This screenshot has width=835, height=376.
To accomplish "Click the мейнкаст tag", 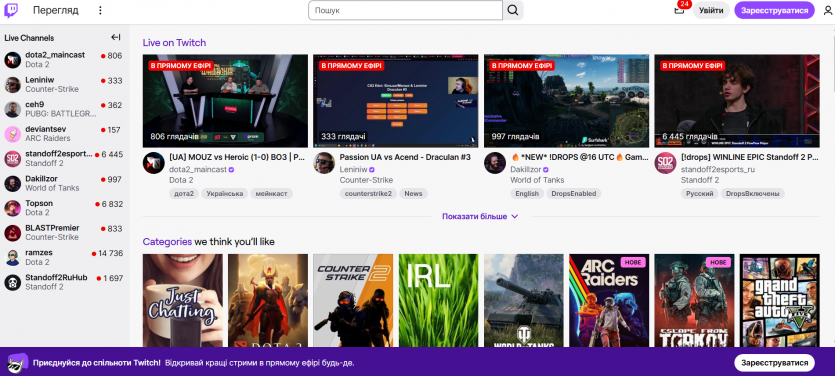I will coord(272,194).
